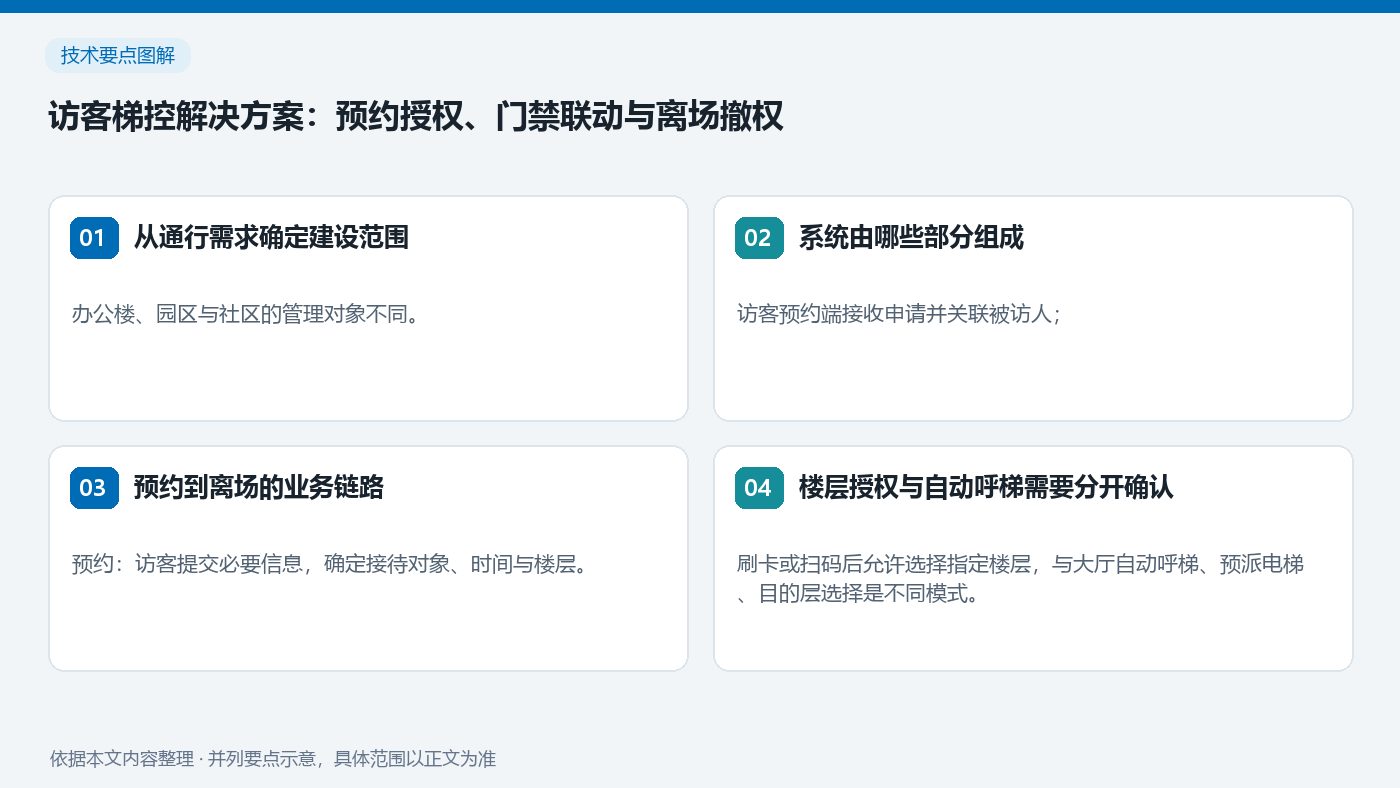The image size is (1400, 788).
Task: Click the 02 number badge
Action: point(759,238)
